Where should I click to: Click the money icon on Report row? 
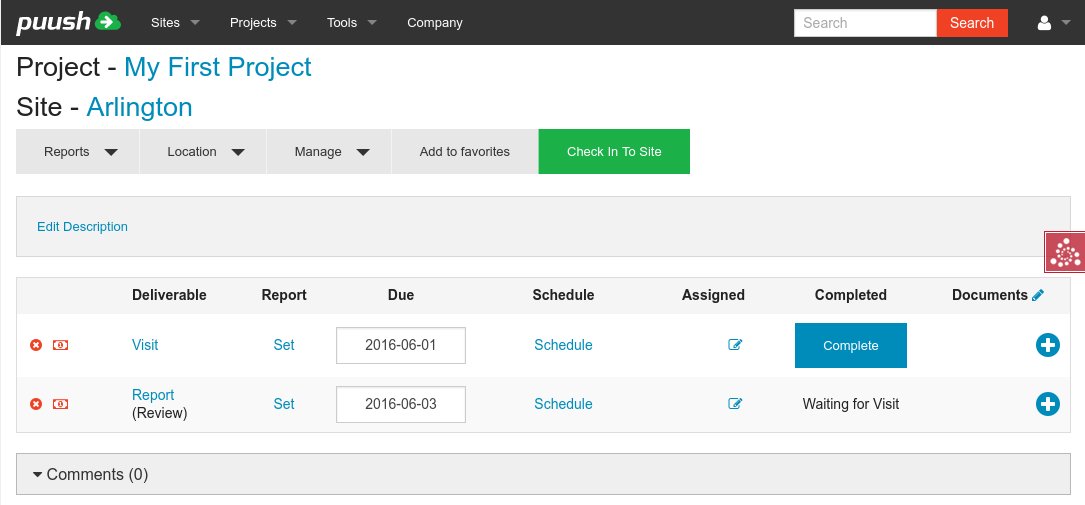coord(60,404)
